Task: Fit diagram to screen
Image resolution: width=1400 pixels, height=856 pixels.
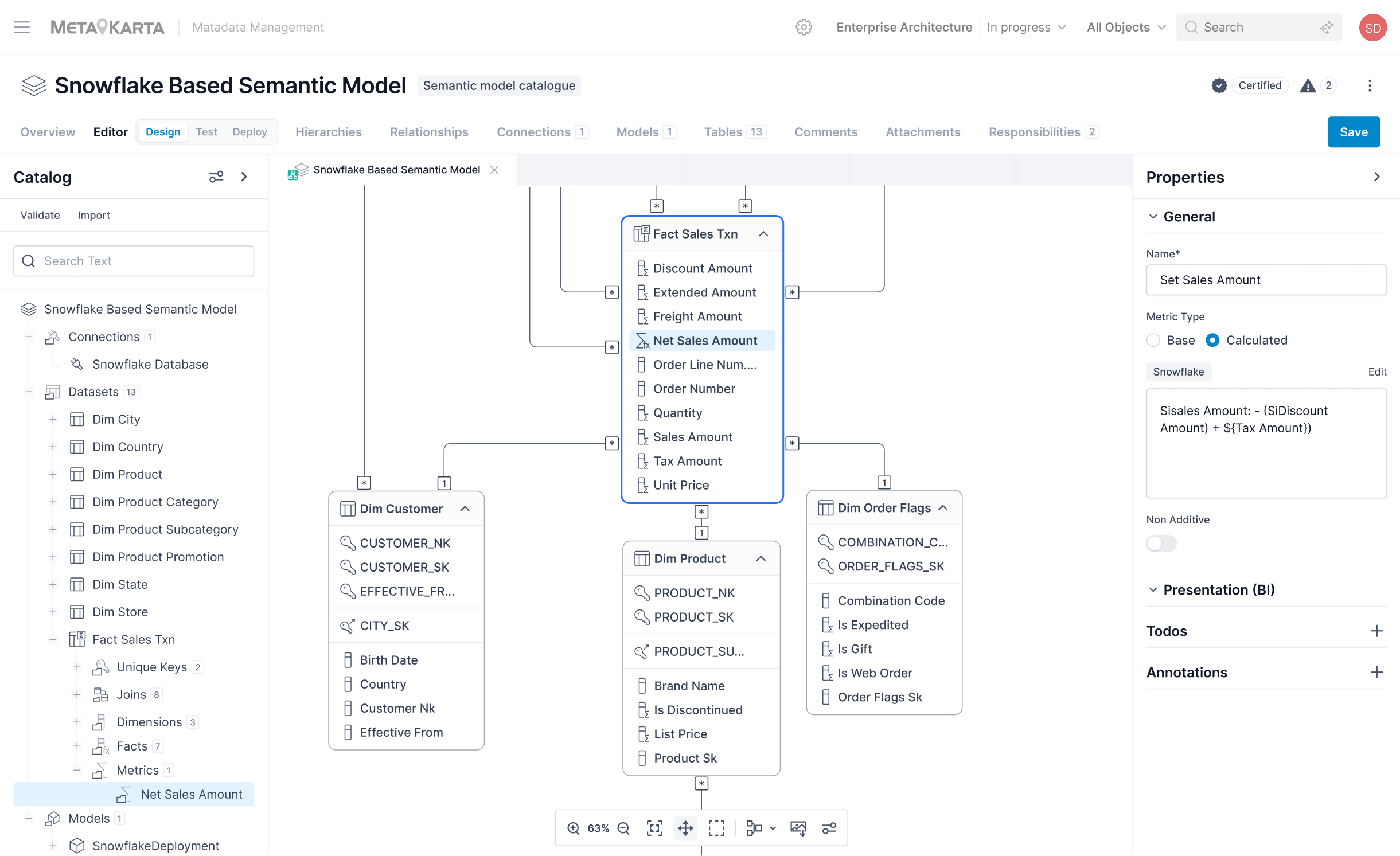Action: 654,828
